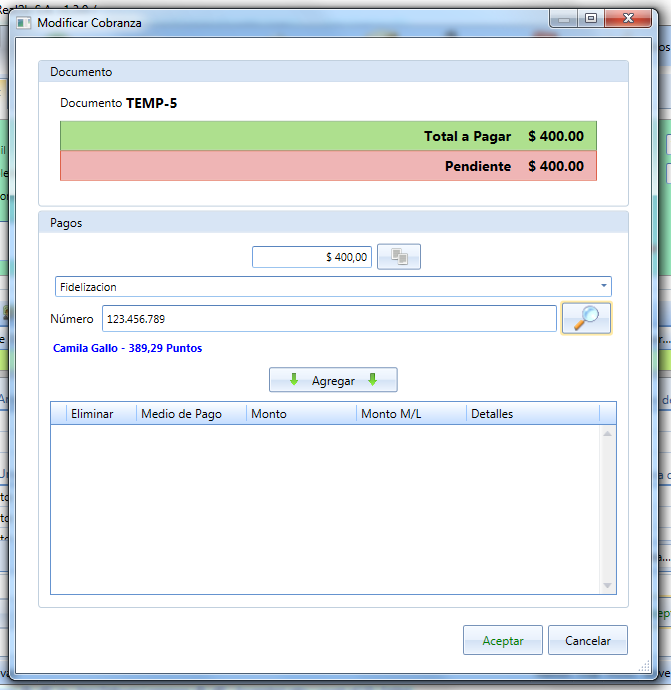Click the Agregar button
This screenshot has width=671, height=690.
[x=333, y=380]
